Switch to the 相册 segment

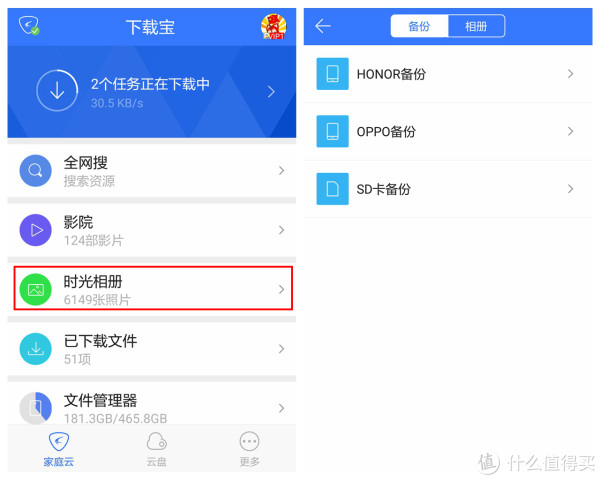[x=476, y=26]
